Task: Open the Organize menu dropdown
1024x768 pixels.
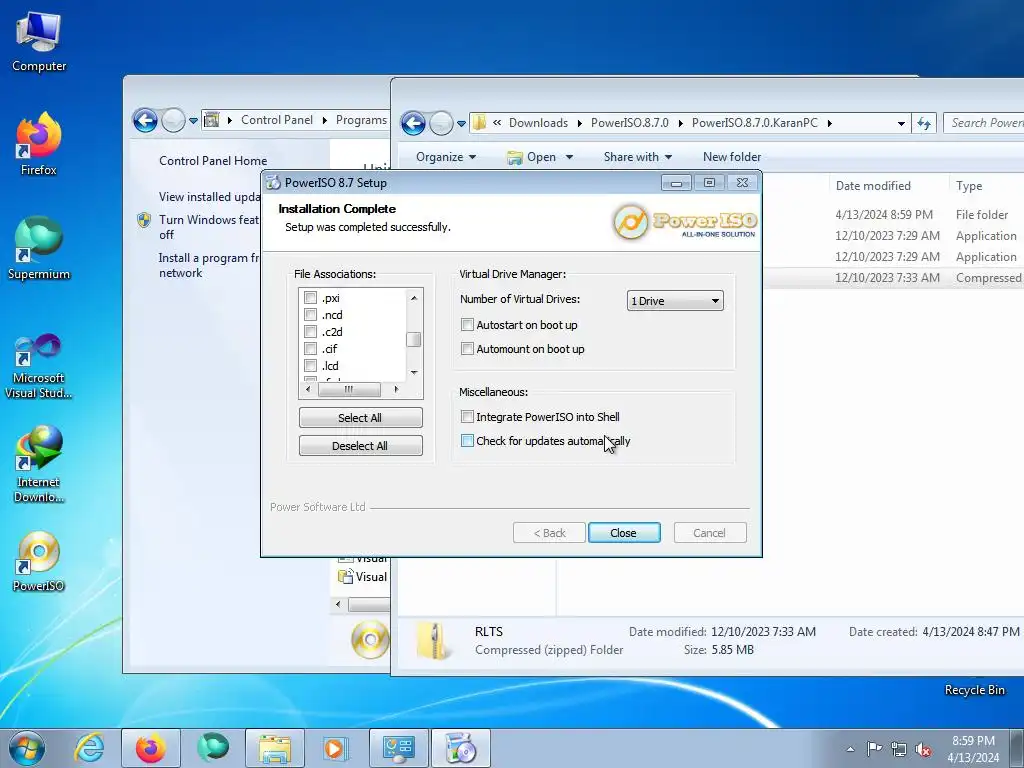Action: (446, 157)
